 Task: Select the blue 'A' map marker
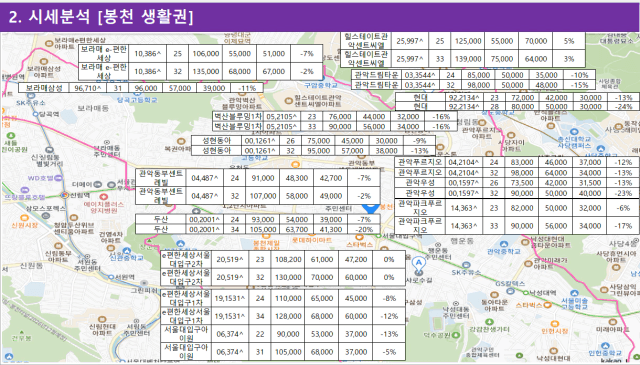point(418,263)
